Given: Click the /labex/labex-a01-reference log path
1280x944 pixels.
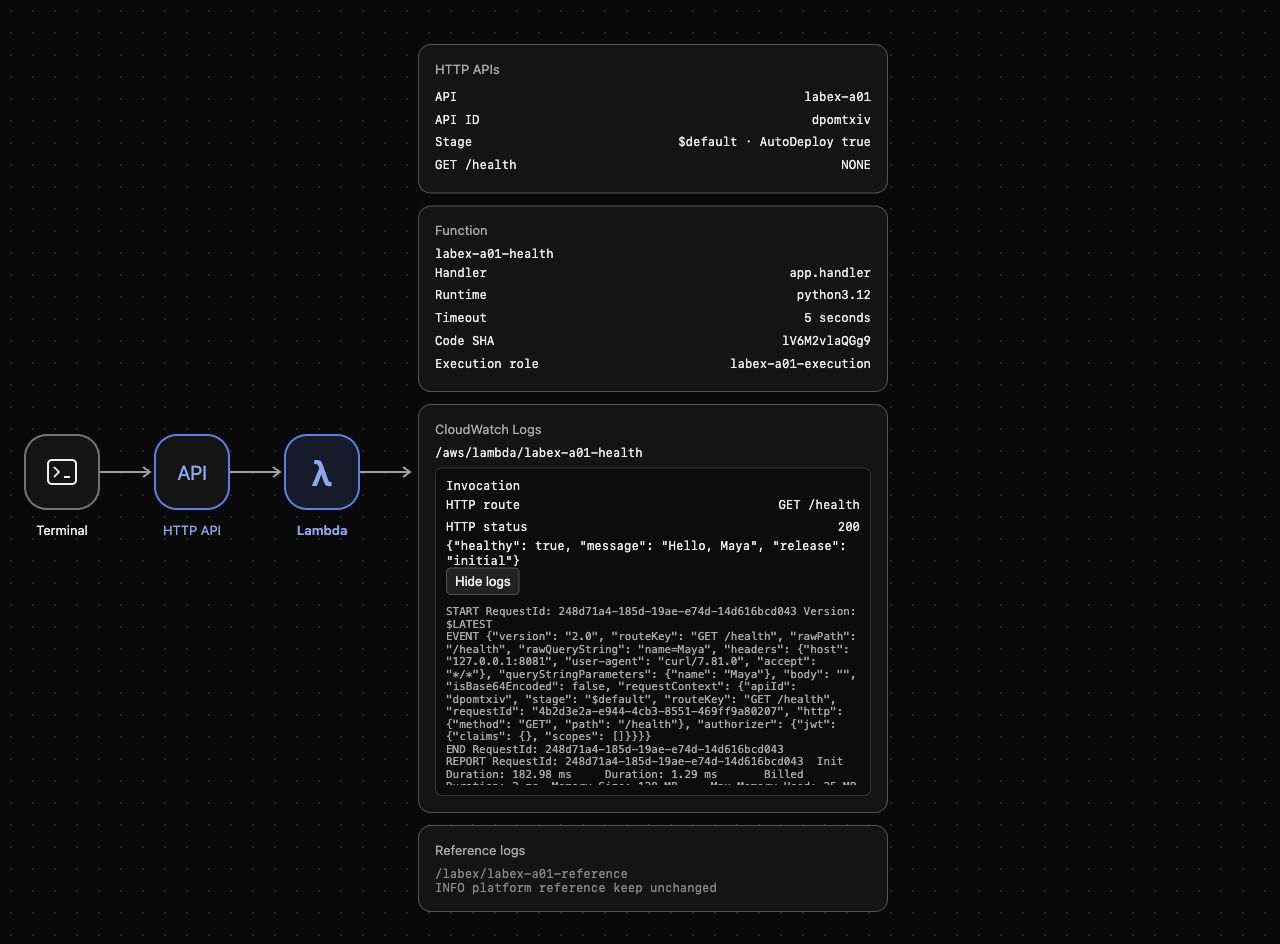Looking at the screenshot, I should (531, 874).
